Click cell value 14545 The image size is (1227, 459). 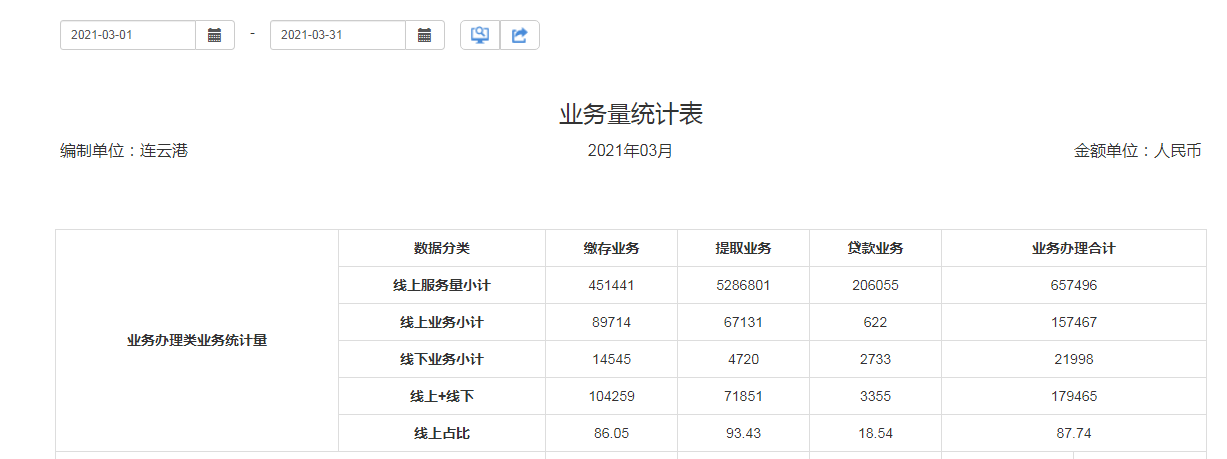[612, 359]
